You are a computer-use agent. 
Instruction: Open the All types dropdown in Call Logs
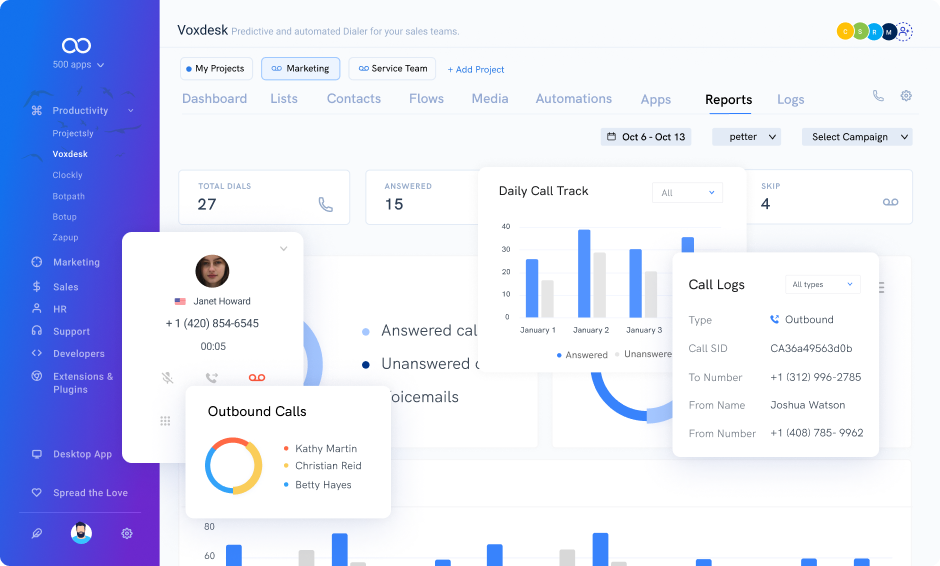822,285
